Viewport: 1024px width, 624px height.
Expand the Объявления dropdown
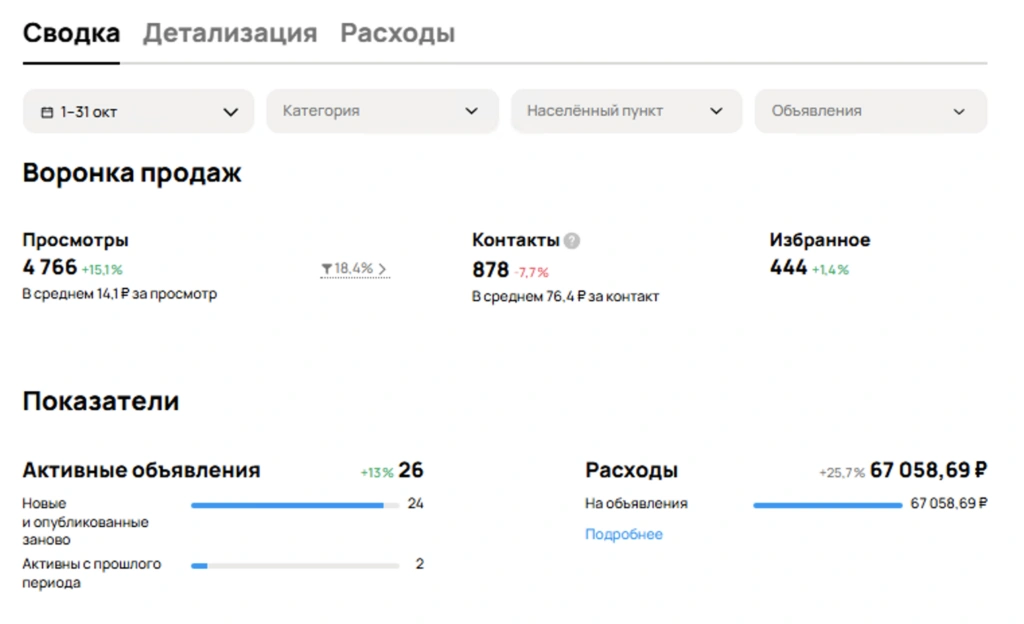871,112
